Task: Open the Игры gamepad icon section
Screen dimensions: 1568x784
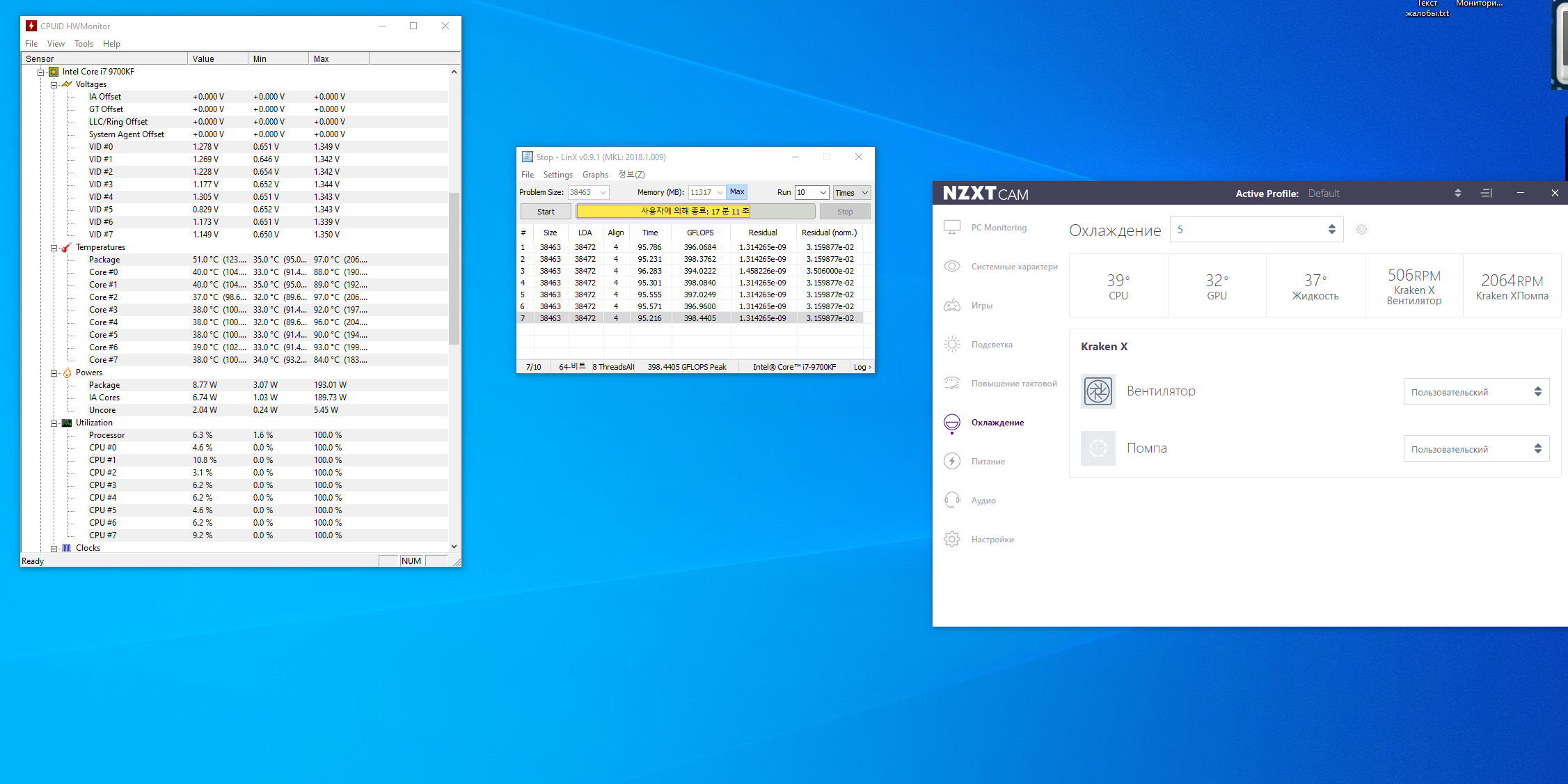Action: pyautogui.click(x=952, y=306)
